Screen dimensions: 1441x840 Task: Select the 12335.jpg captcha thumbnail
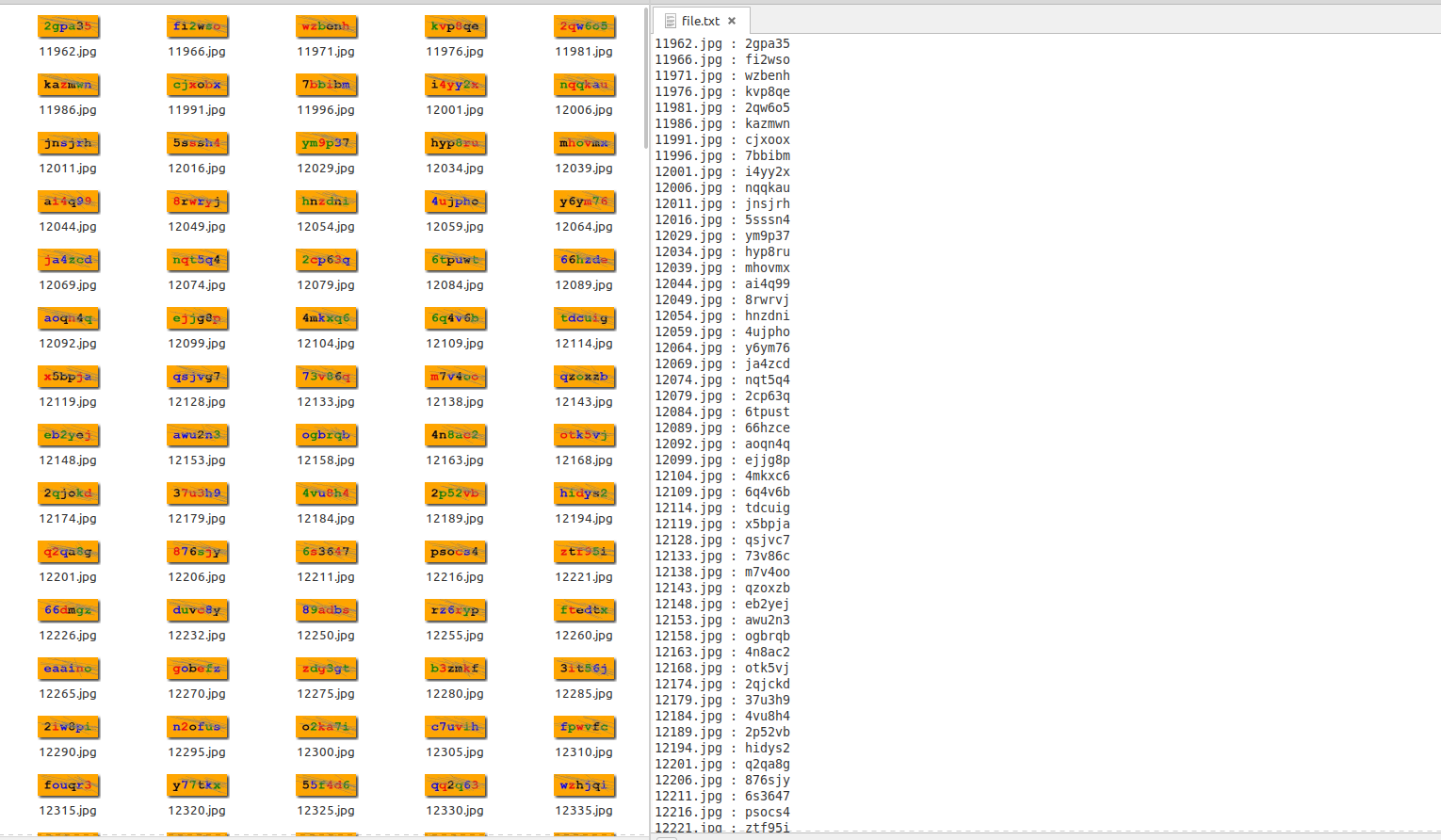(x=584, y=786)
